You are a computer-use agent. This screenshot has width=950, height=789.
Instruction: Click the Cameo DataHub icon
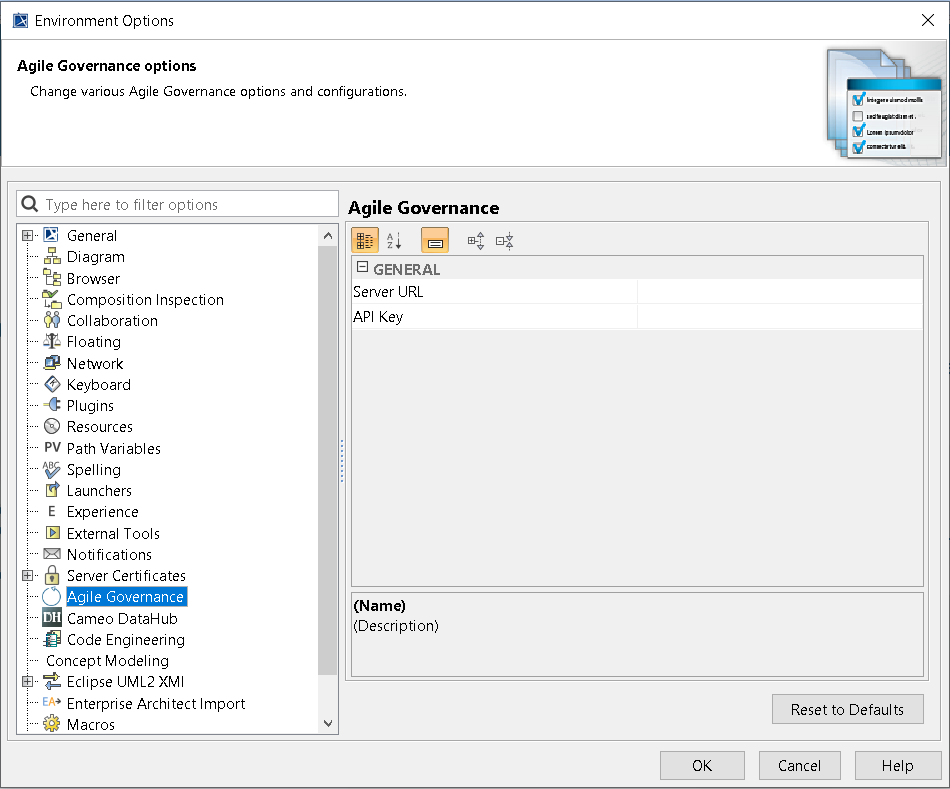[x=52, y=618]
